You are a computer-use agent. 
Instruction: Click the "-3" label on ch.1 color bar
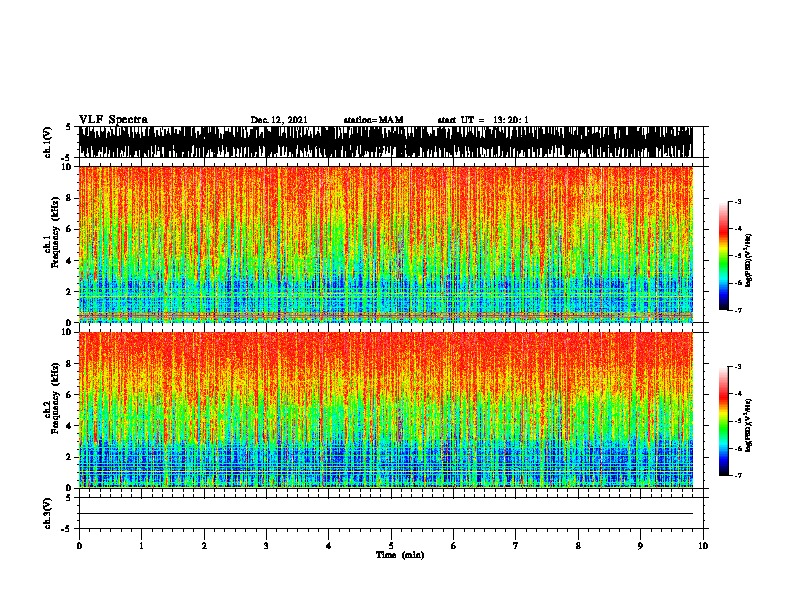(x=738, y=201)
